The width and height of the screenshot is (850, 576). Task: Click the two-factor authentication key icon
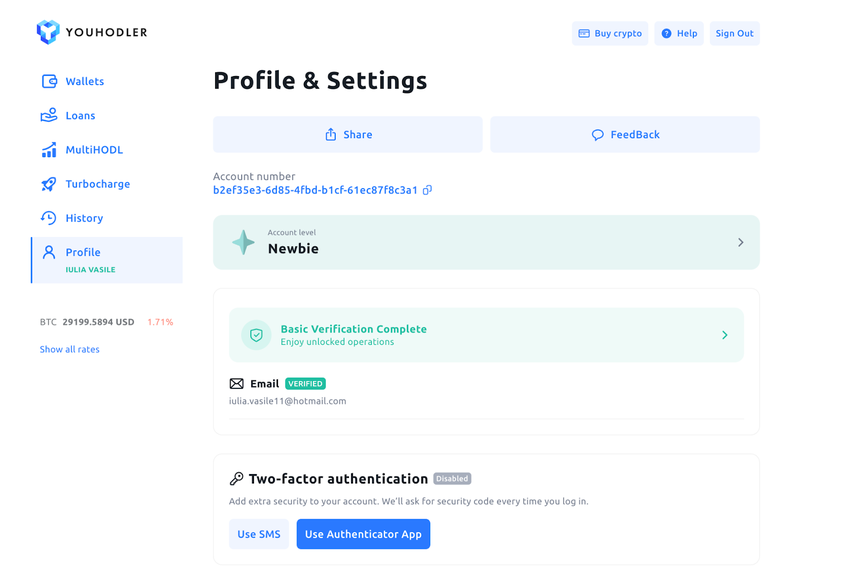[237, 479]
